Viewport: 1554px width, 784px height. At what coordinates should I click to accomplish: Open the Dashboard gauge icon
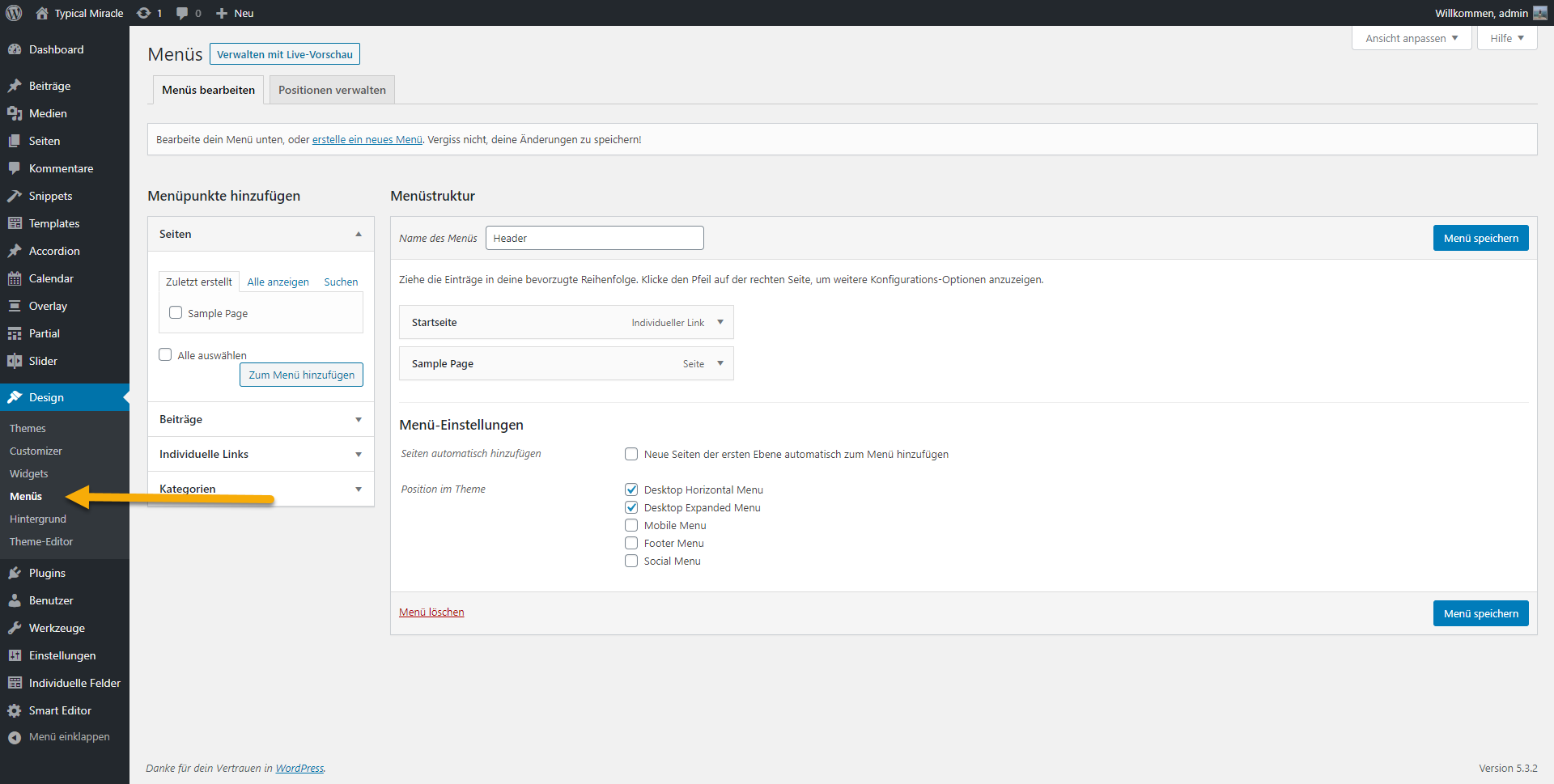(15, 49)
